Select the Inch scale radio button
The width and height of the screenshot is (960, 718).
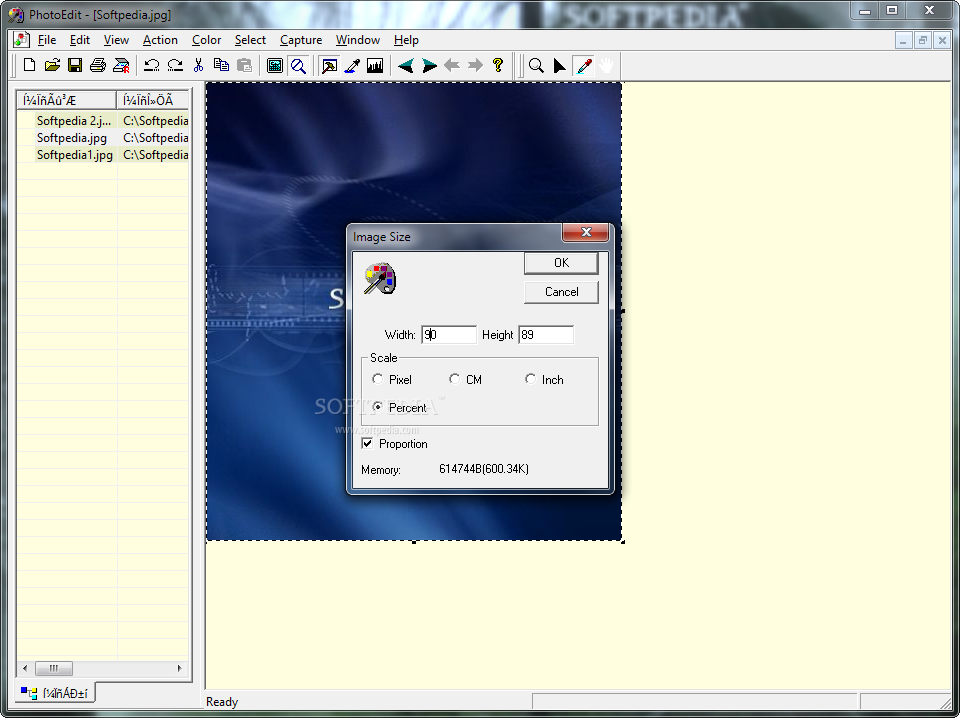click(x=530, y=379)
